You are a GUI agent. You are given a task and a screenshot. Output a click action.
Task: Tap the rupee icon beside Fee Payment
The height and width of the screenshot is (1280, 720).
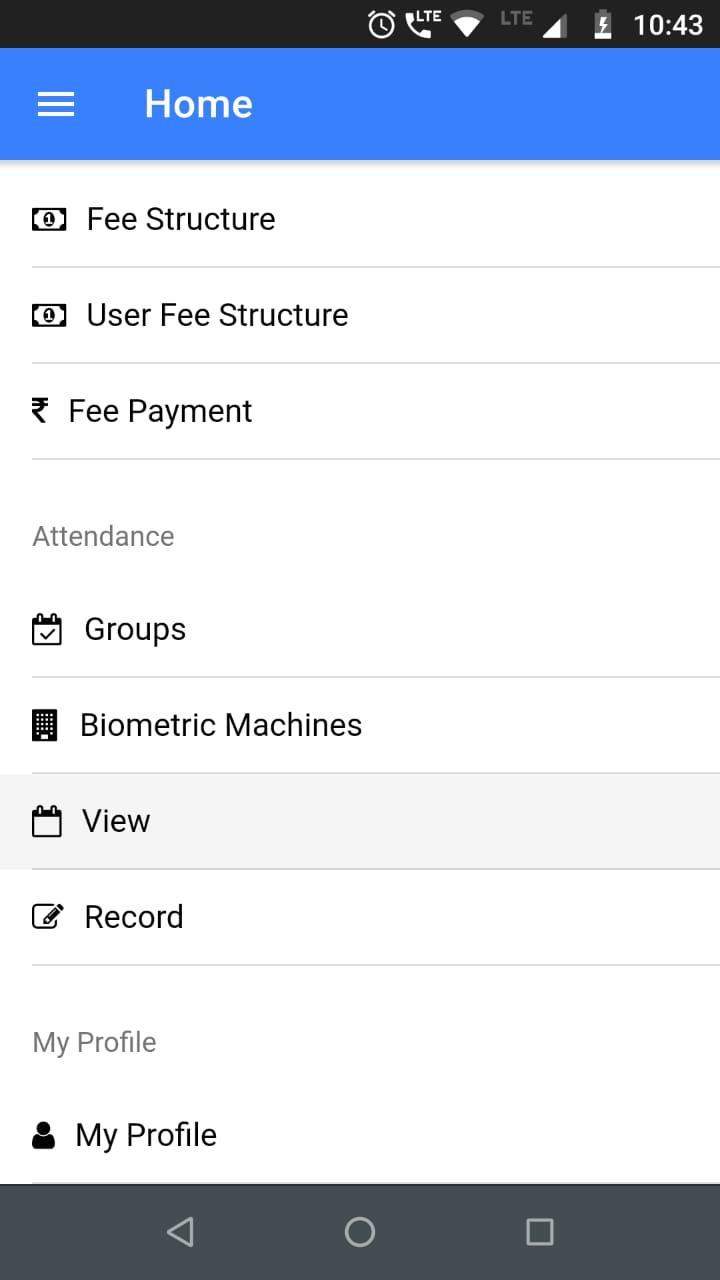click(40, 410)
